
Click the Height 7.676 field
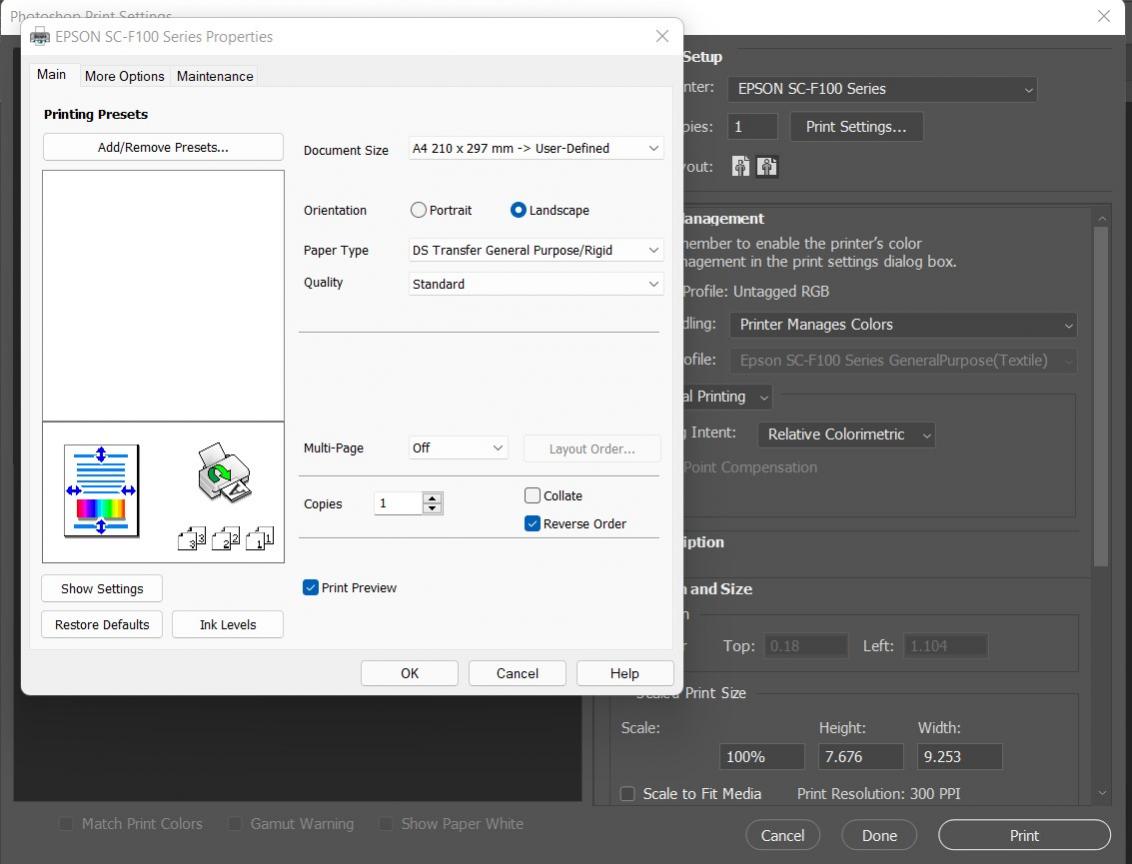861,756
